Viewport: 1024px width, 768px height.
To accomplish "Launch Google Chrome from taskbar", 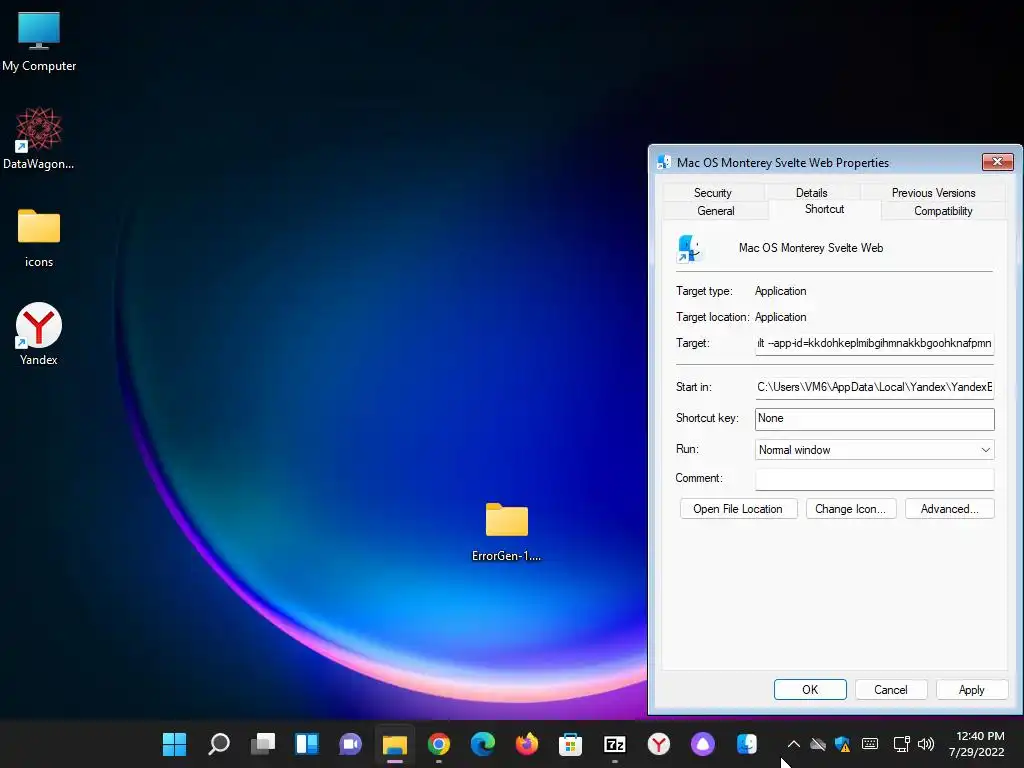I will click(x=439, y=744).
